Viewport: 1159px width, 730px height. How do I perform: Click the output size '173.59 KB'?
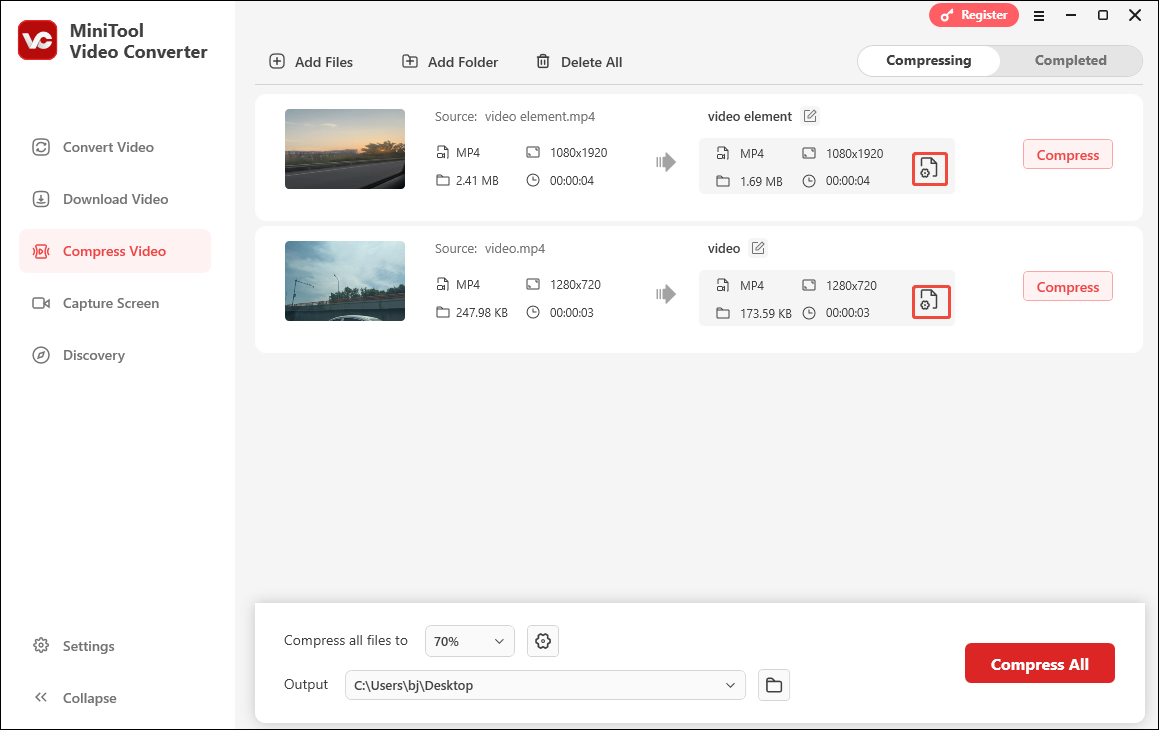click(x=765, y=313)
